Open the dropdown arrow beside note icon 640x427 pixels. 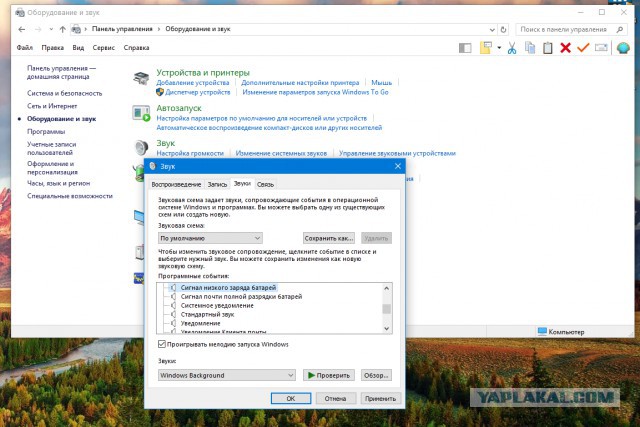[499, 48]
